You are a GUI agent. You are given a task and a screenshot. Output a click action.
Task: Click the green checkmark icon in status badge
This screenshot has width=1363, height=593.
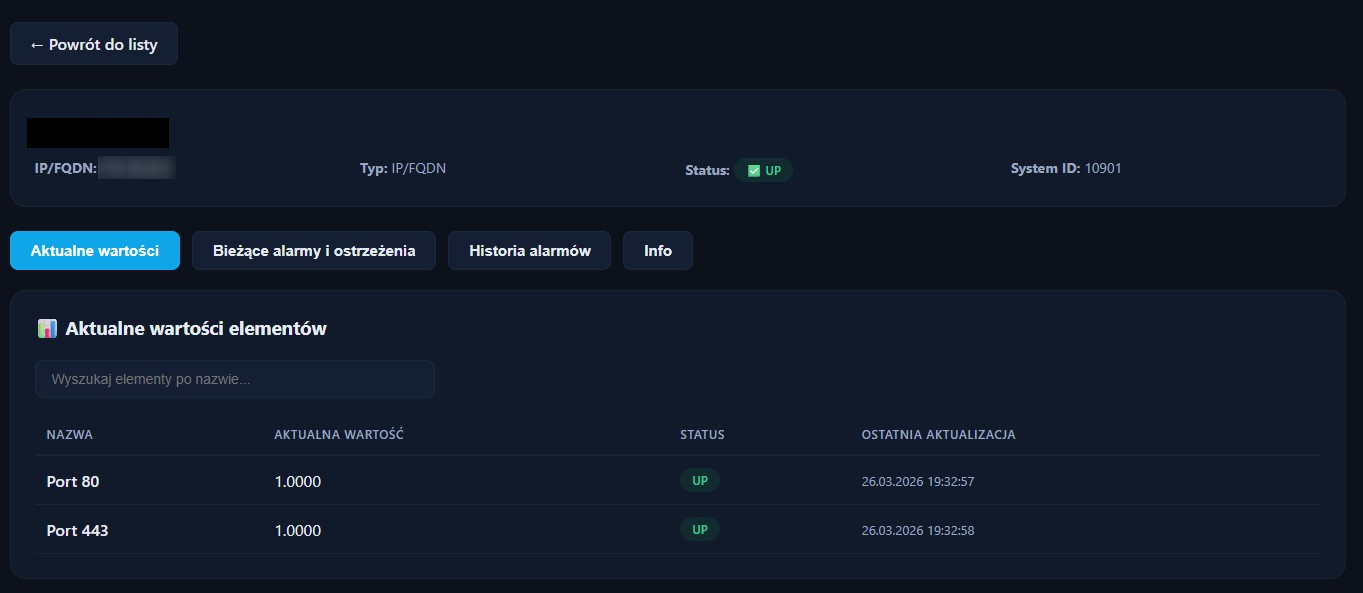coord(753,170)
